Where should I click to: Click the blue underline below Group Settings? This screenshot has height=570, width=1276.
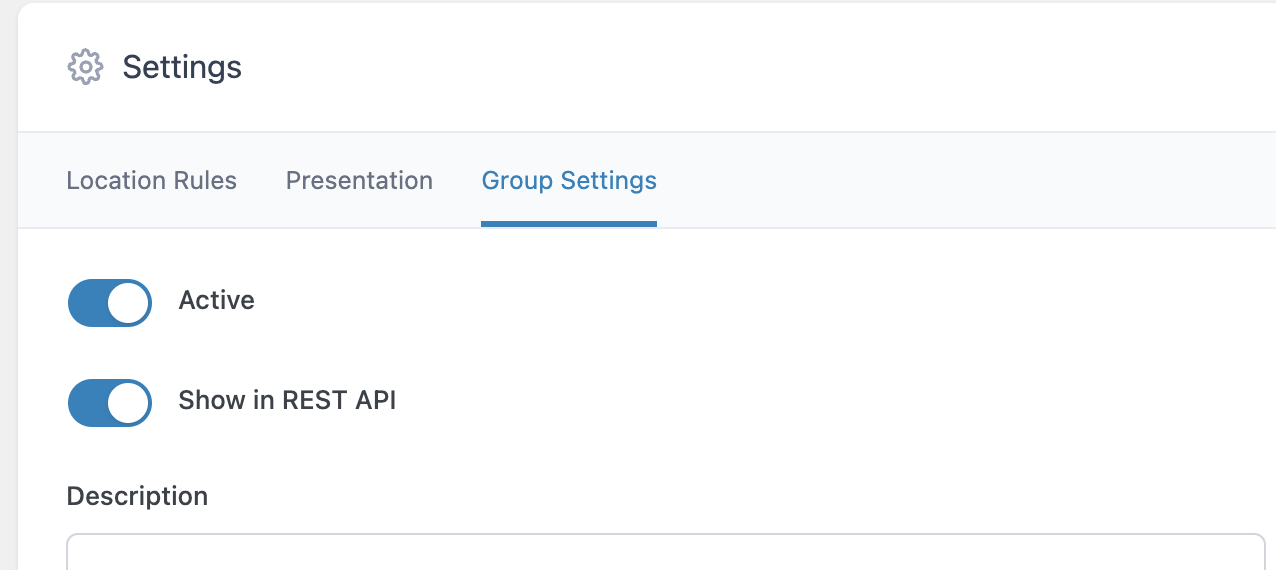tap(568, 224)
